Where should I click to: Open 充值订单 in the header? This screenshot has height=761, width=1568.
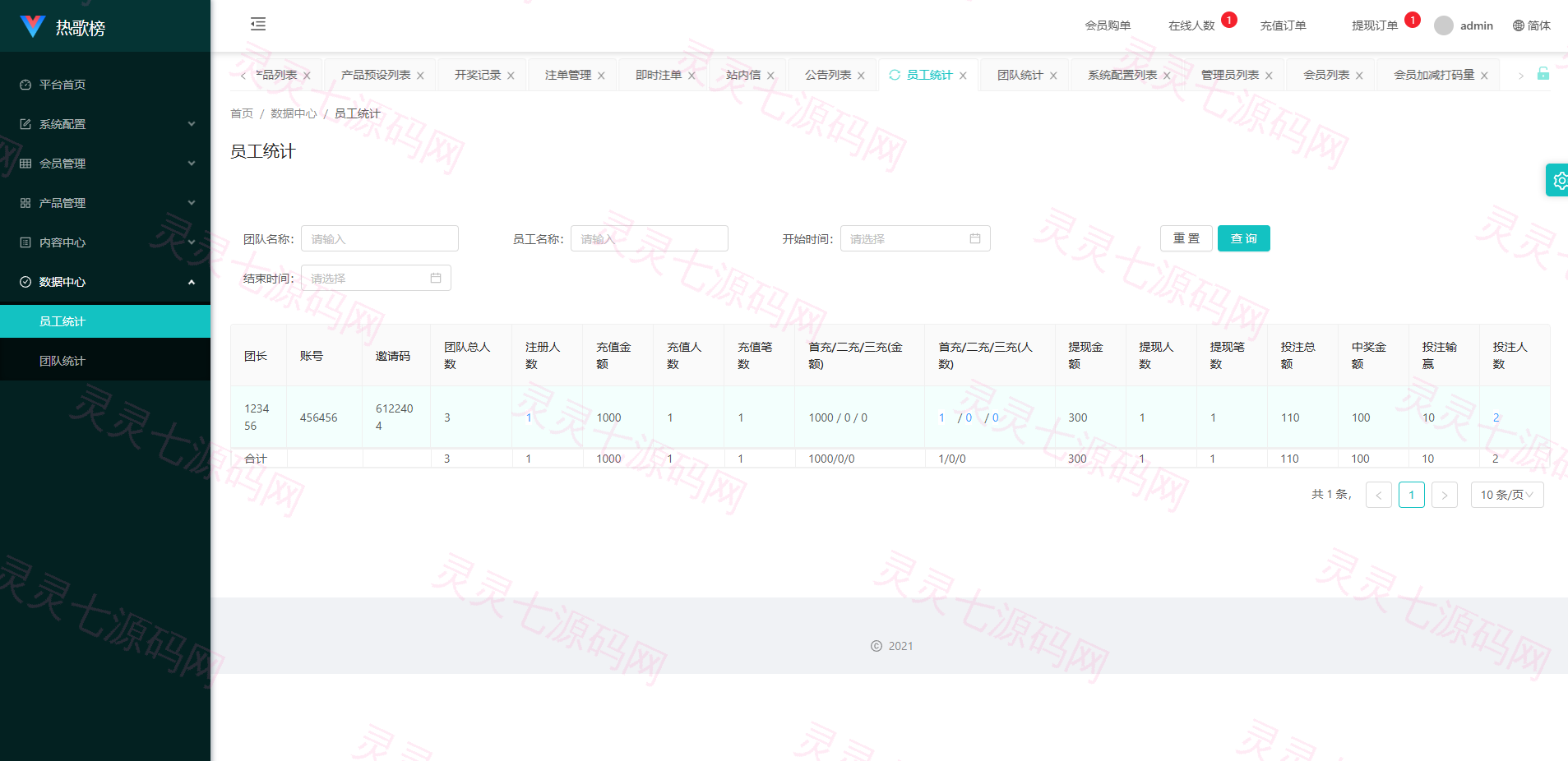(x=1283, y=25)
